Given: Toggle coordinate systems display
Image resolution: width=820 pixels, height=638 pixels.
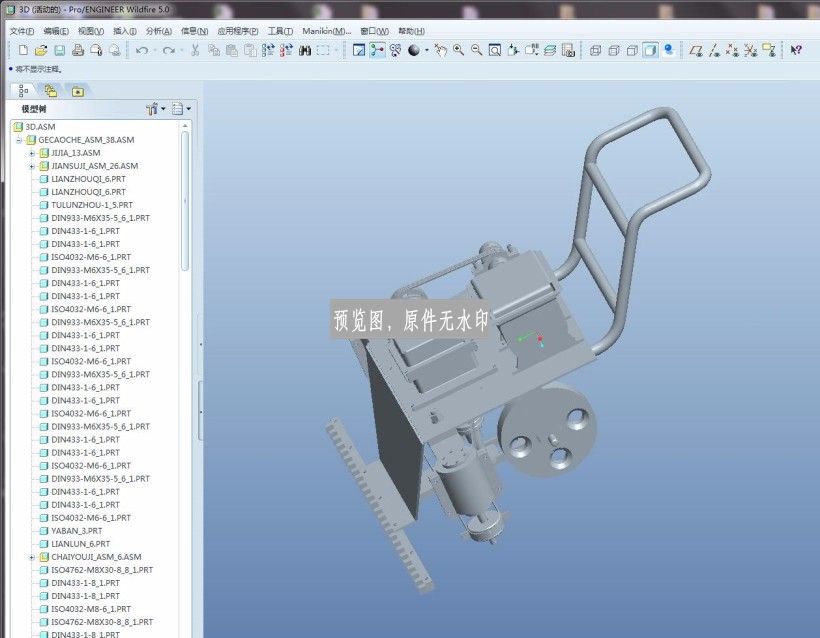Looking at the screenshot, I should (x=750, y=50).
